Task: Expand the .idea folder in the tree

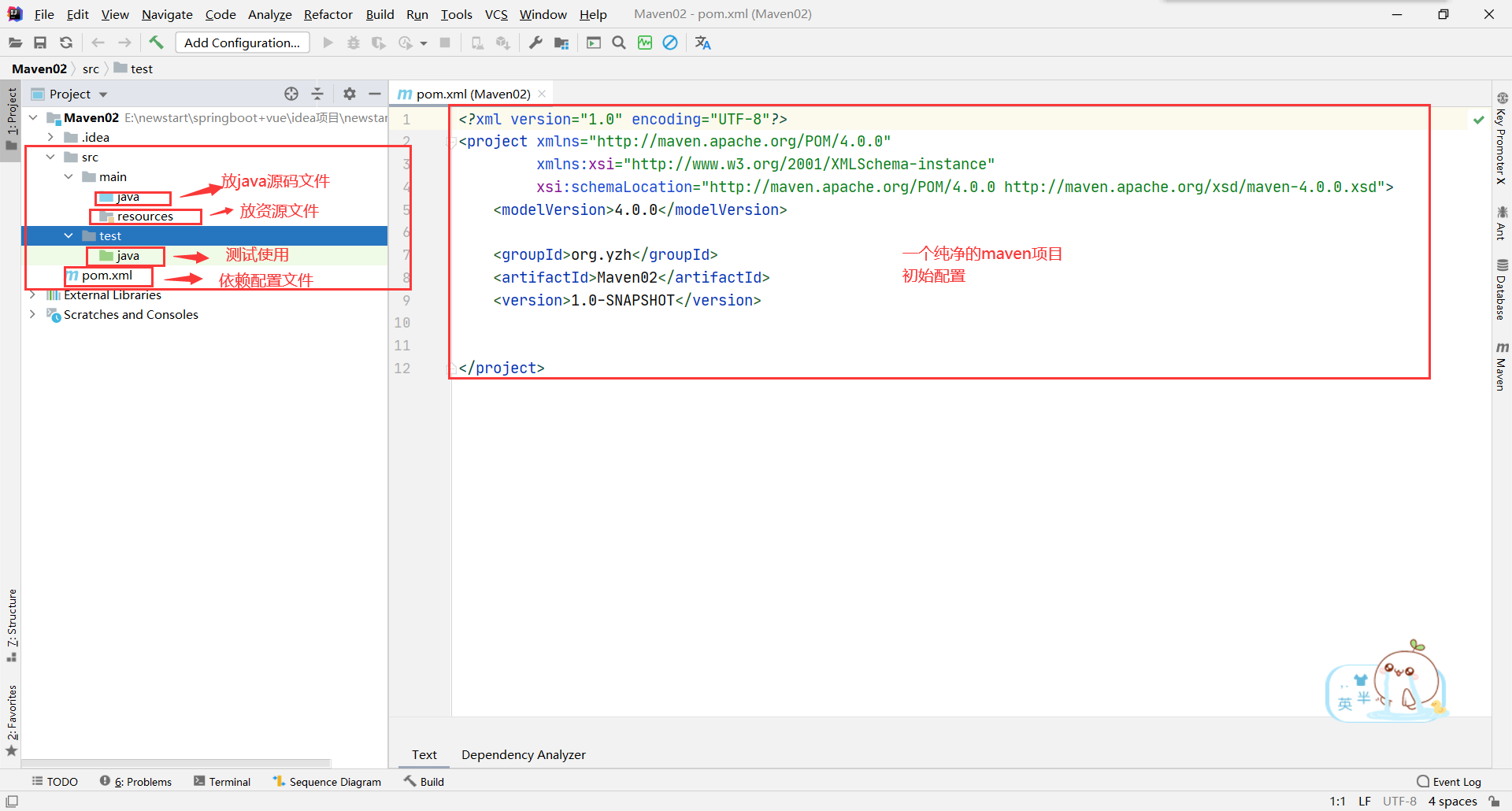Action: pyautogui.click(x=50, y=137)
